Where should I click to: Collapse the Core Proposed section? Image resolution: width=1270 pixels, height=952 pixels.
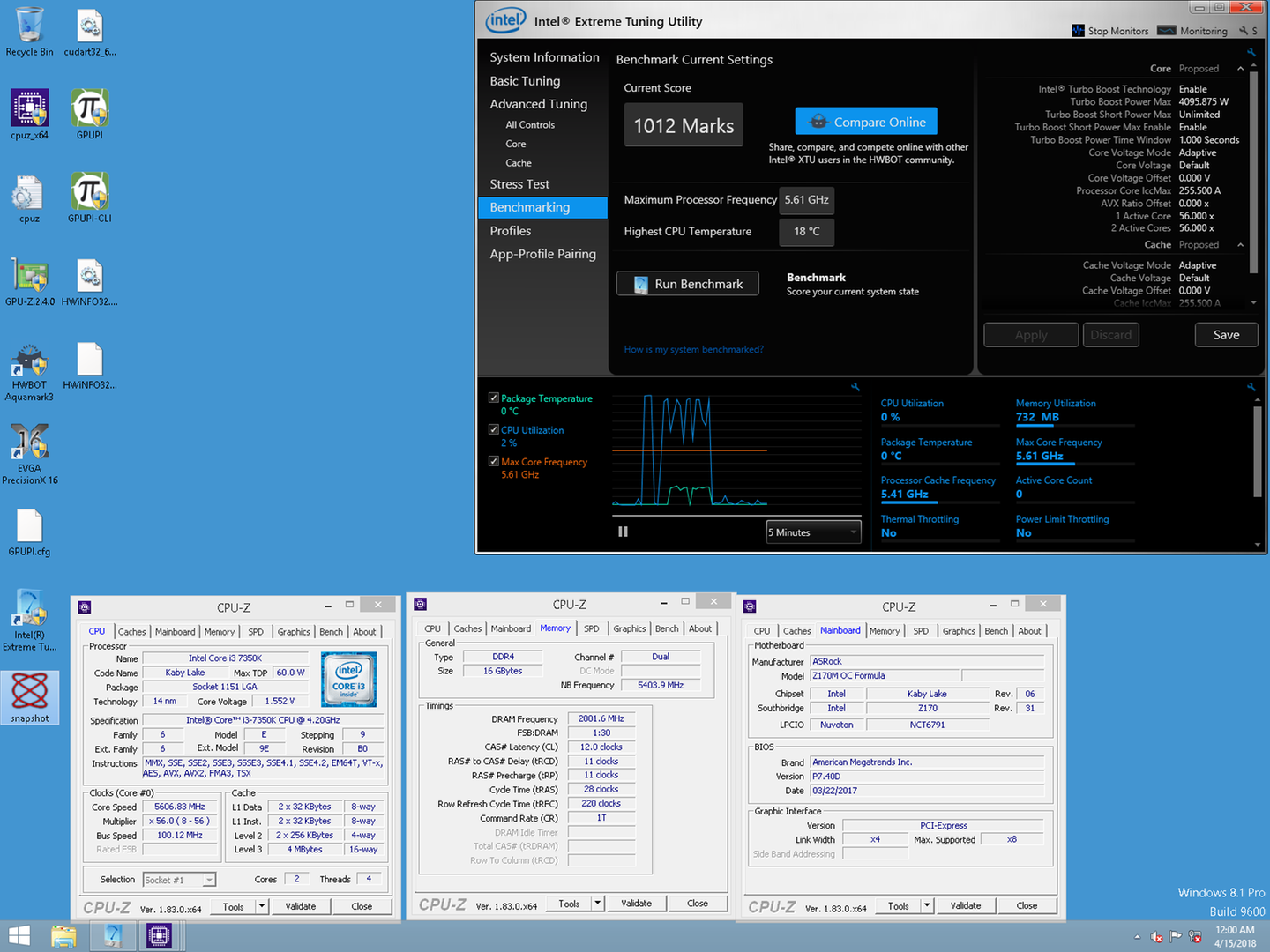1240,69
